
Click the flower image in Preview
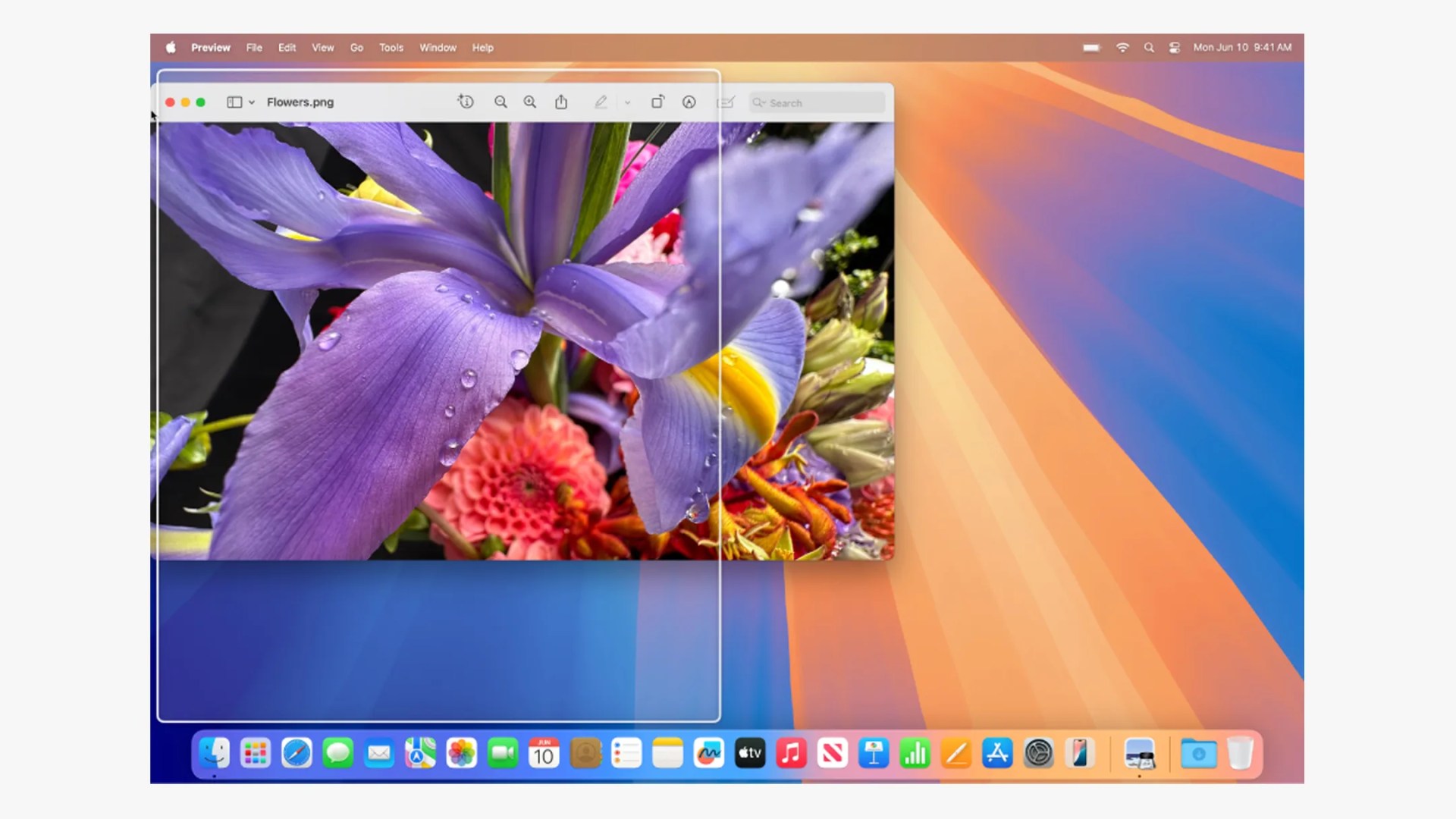pyautogui.click(x=522, y=341)
